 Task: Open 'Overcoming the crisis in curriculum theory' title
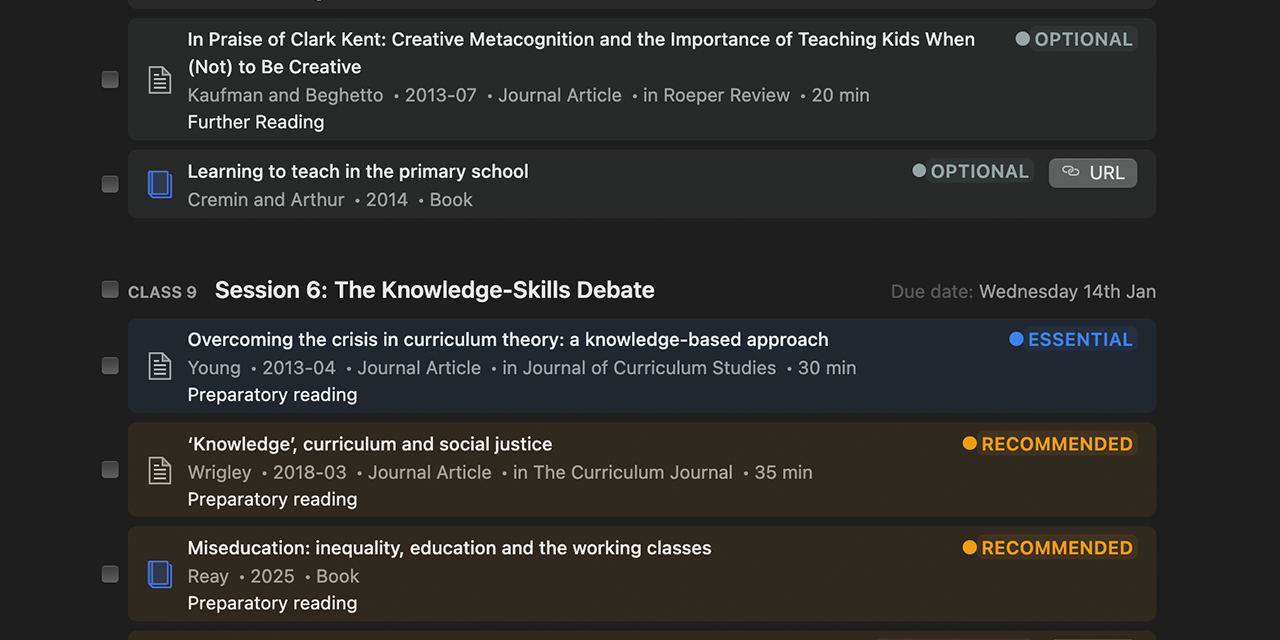[508, 340]
